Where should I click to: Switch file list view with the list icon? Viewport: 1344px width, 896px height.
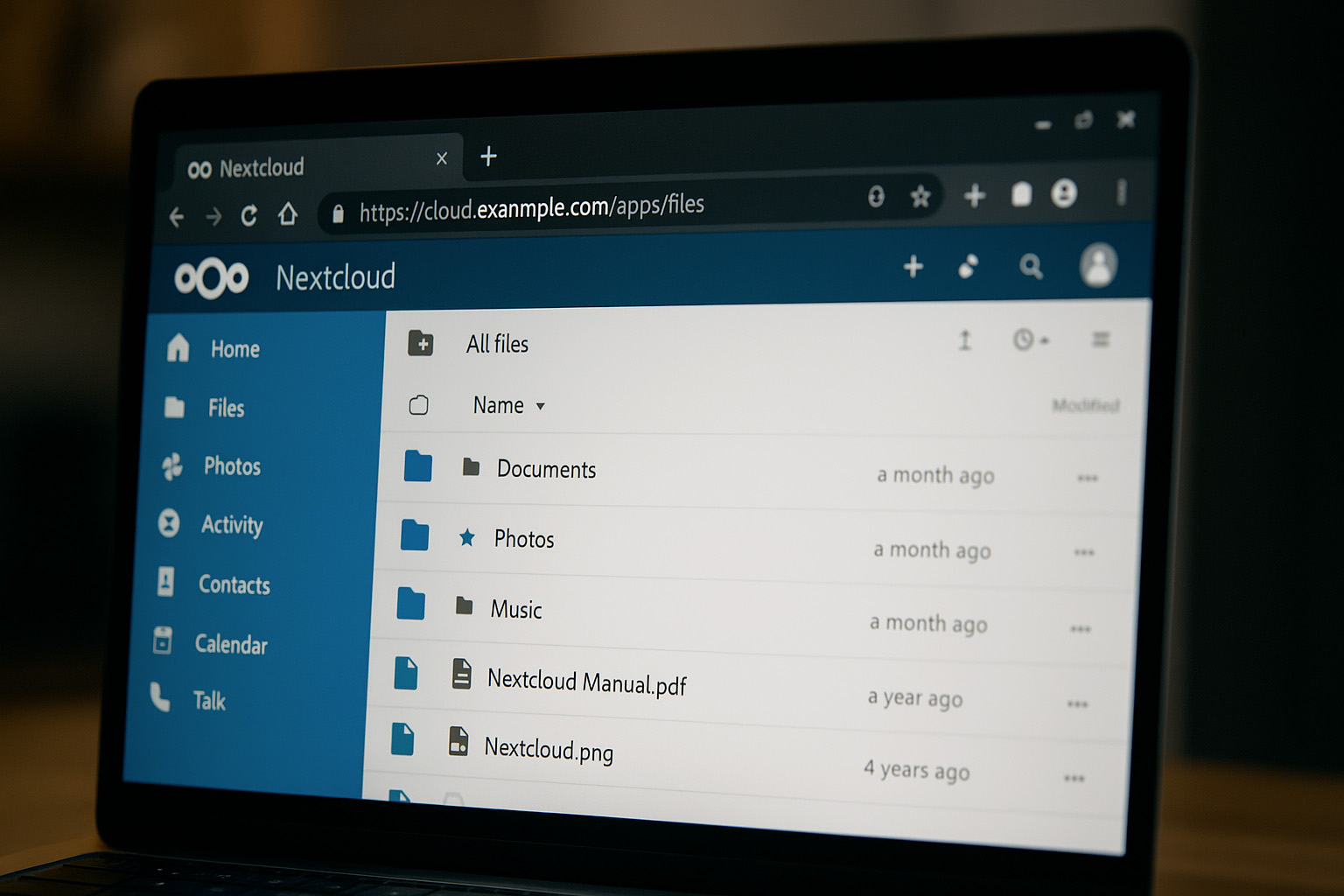(x=1100, y=339)
